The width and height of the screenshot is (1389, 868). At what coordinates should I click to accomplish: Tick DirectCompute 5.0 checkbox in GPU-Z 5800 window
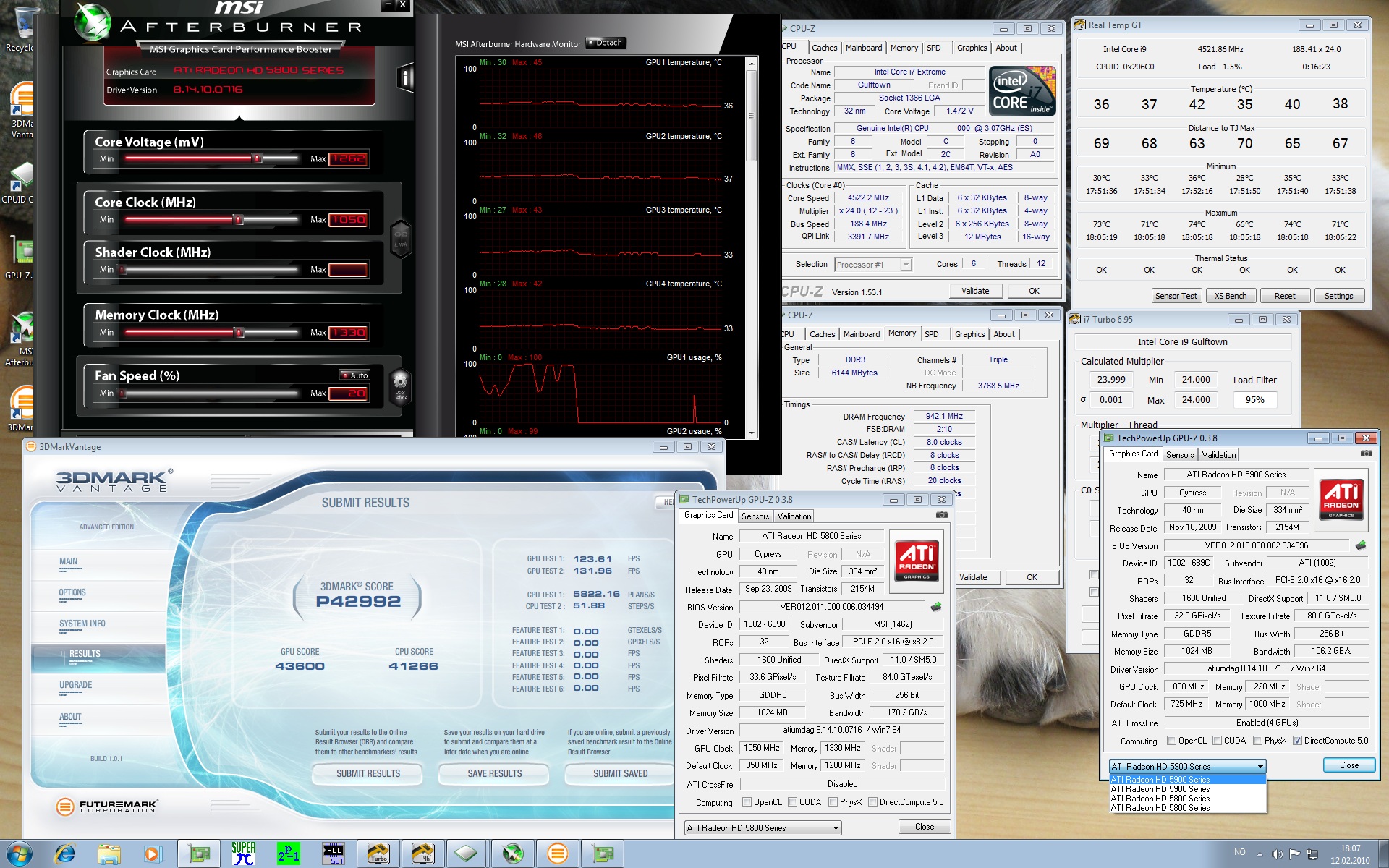pos(872,802)
